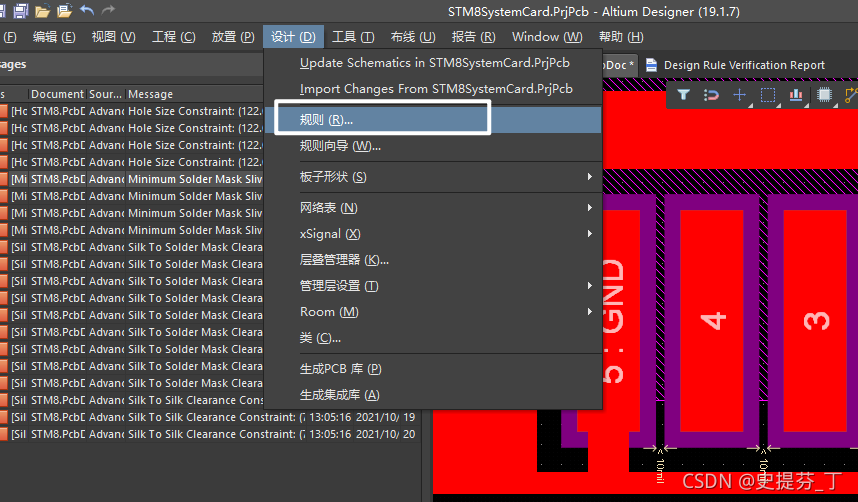This screenshot has width=858, height=502.
Task: Click the dashed Select Rectangle icon
Action: coord(768,95)
